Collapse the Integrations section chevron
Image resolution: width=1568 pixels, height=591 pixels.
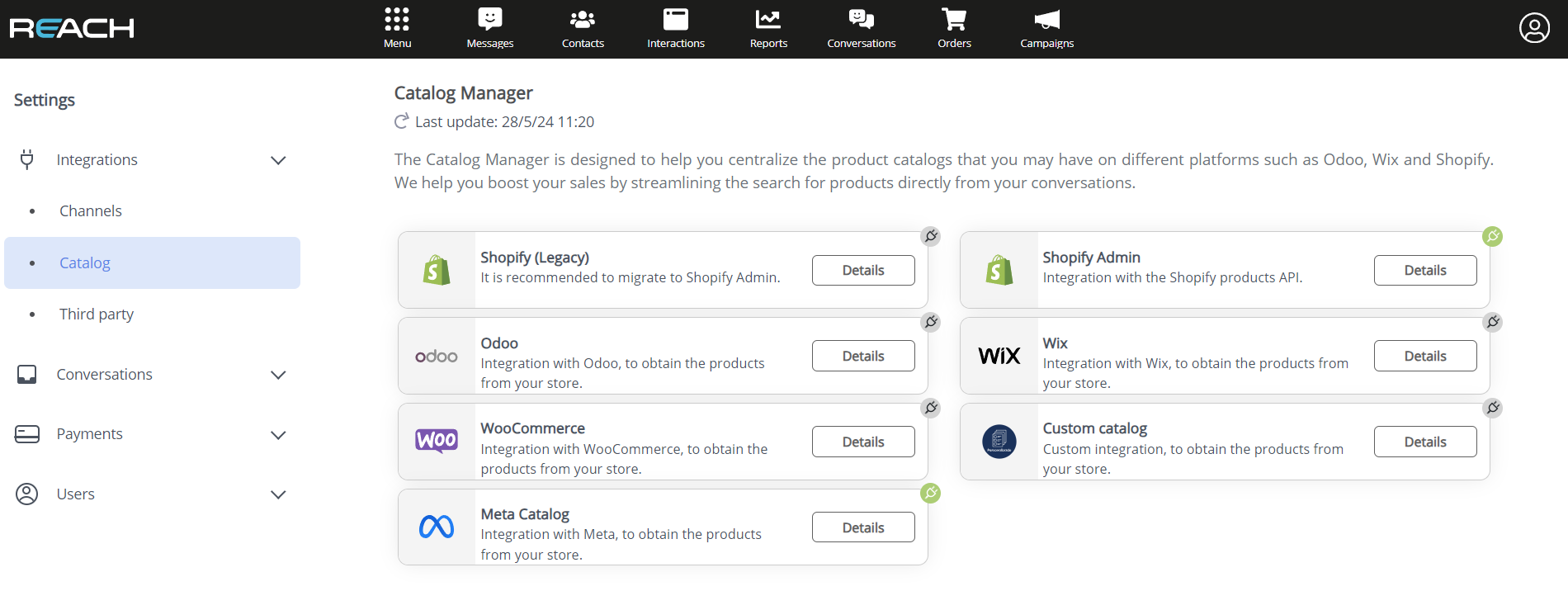278,160
